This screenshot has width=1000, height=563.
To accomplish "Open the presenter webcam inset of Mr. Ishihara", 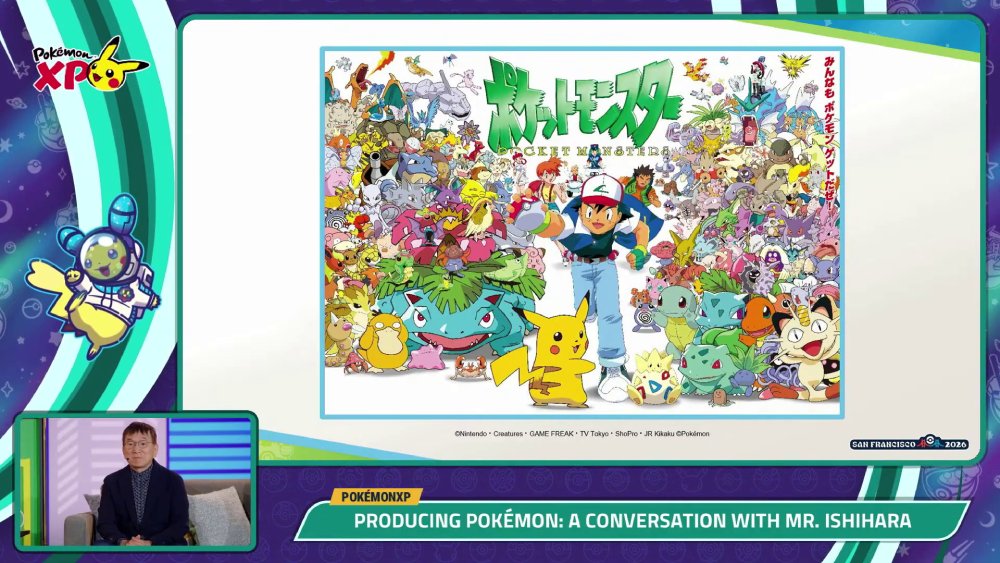I will pyautogui.click(x=136, y=481).
